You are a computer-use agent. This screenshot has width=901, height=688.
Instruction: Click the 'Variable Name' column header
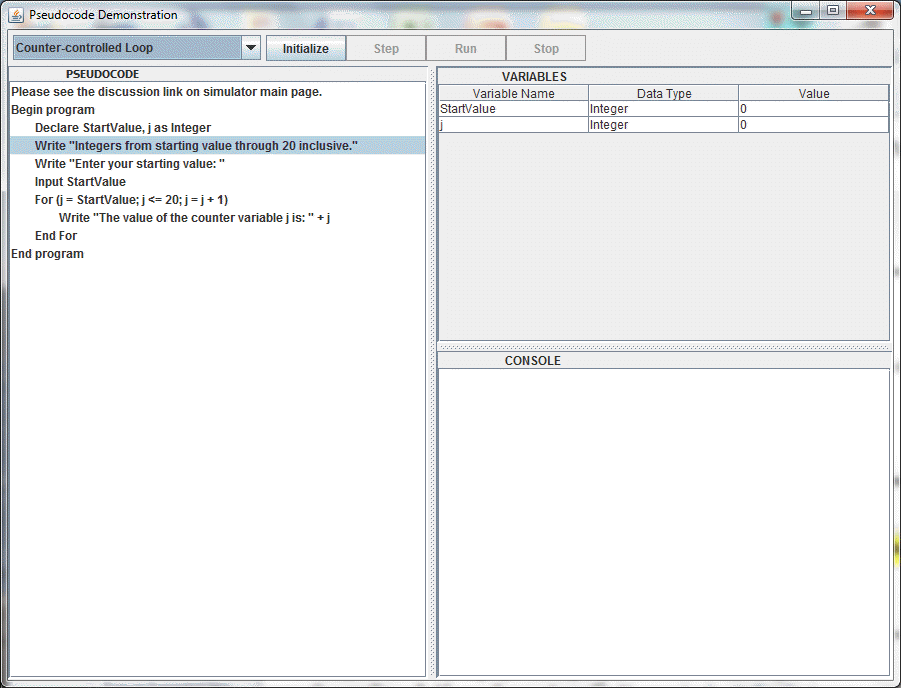[x=513, y=93]
